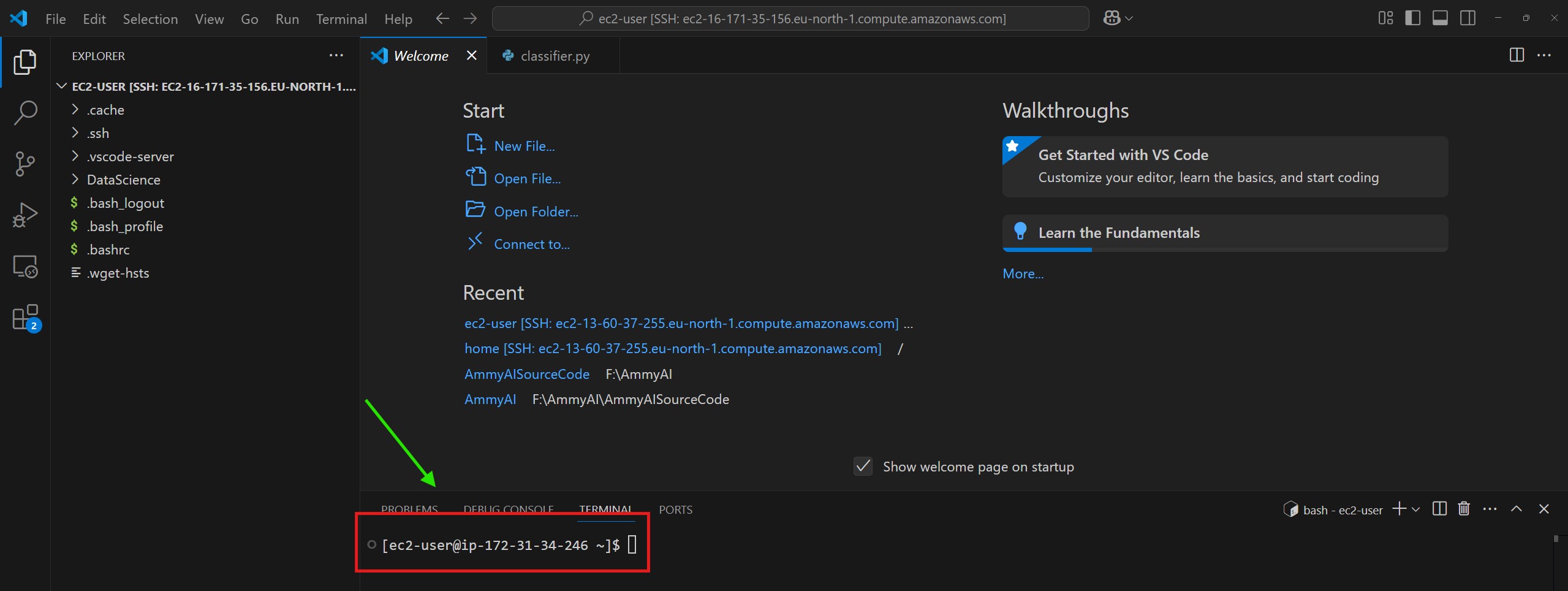1568x591 pixels.
Task: Open the Remote Explorer view
Action: [x=25, y=267]
